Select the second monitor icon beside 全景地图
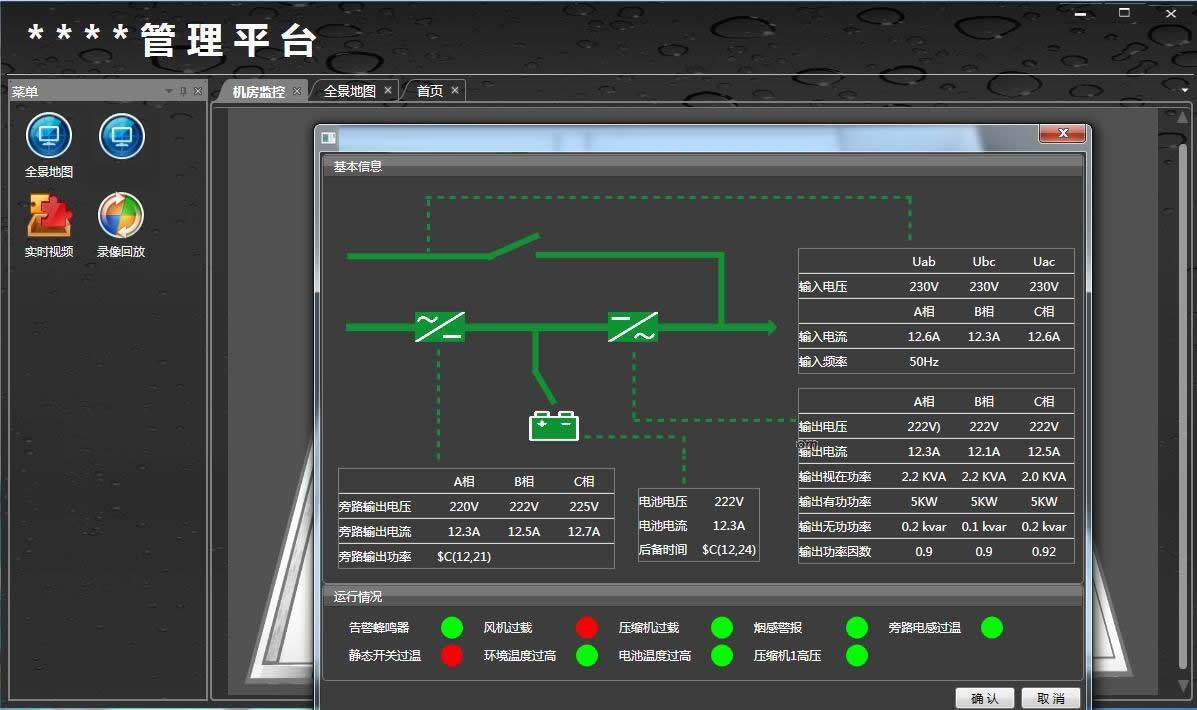The width and height of the screenshot is (1197, 710). click(121, 137)
